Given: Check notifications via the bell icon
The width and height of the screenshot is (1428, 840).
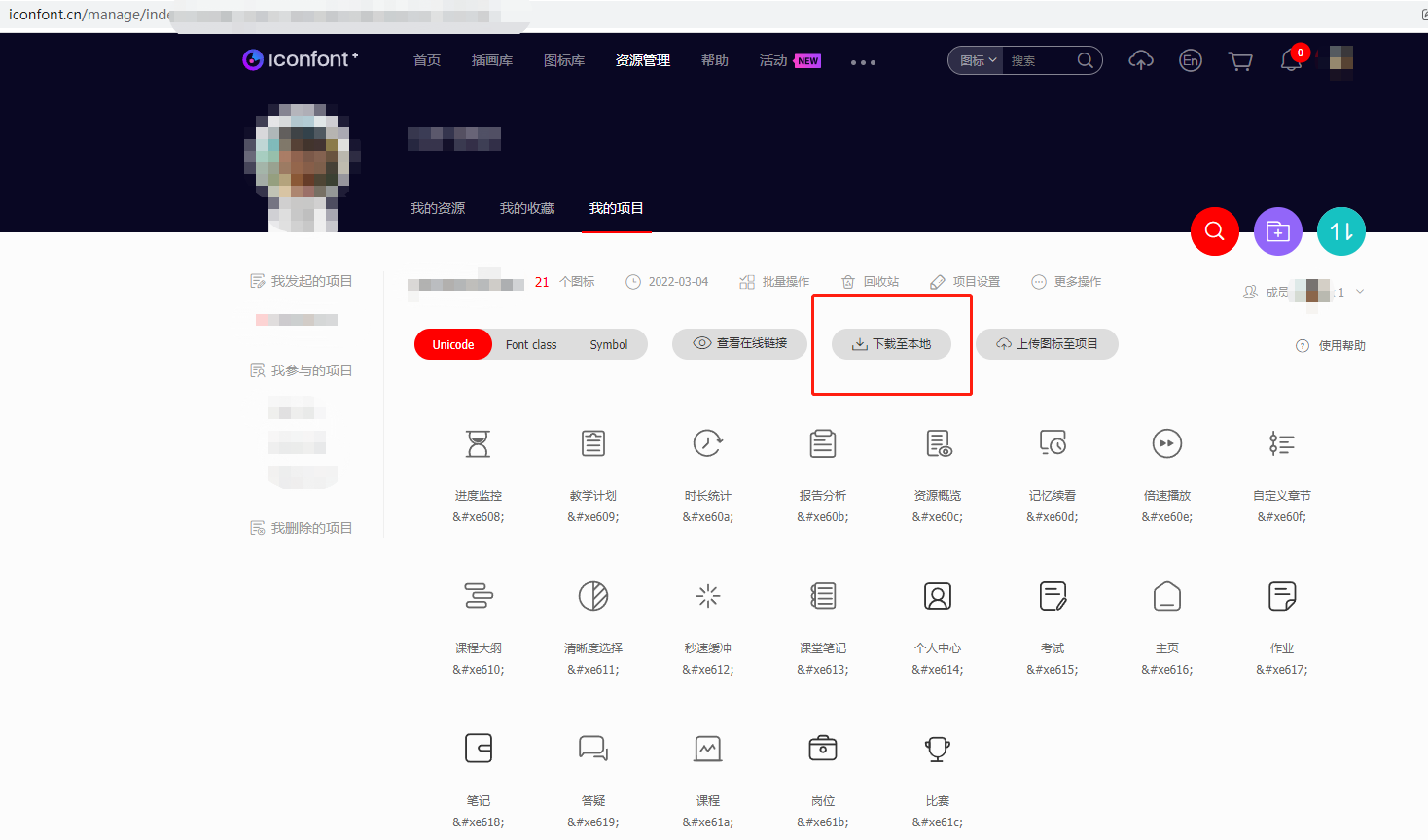Looking at the screenshot, I should click(1290, 60).
